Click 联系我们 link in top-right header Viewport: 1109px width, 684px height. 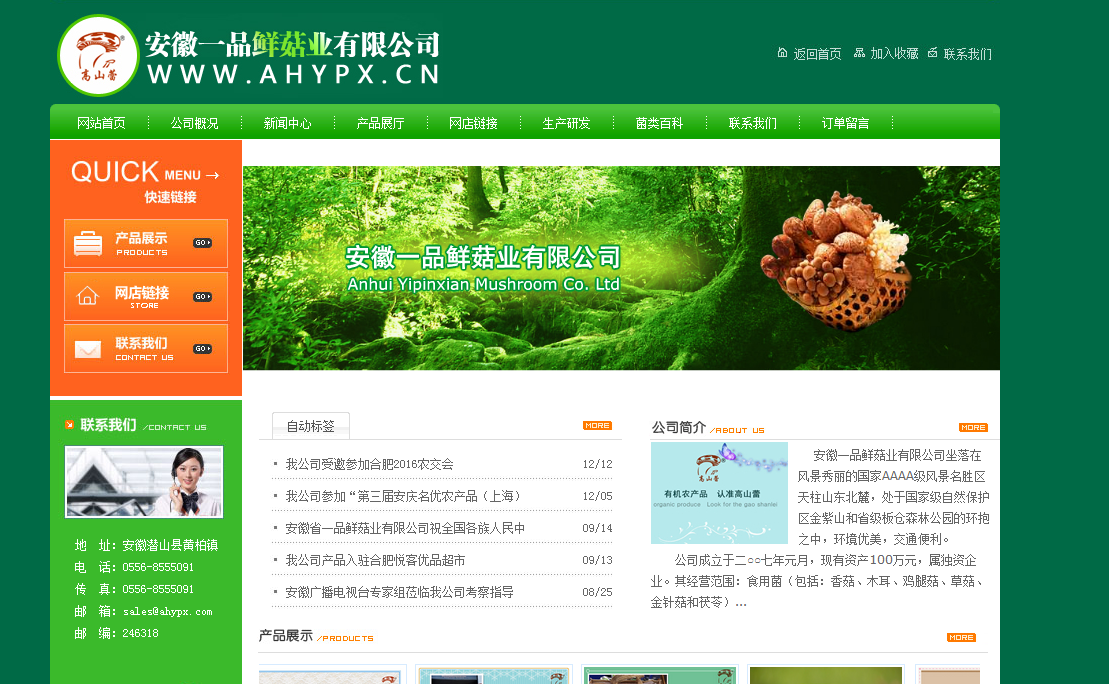968,54
